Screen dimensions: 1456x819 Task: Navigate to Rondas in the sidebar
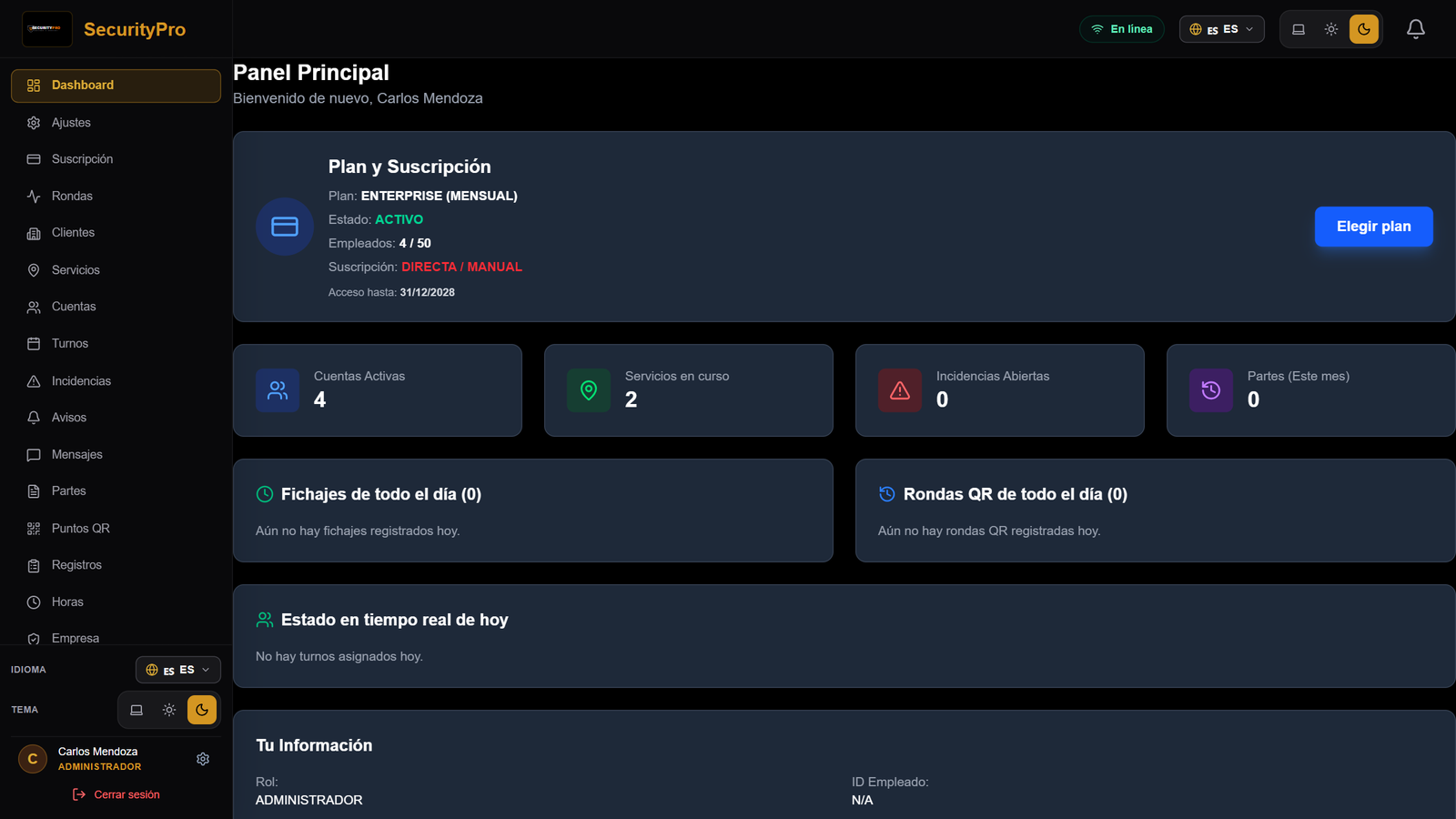(x=116, y=197)
